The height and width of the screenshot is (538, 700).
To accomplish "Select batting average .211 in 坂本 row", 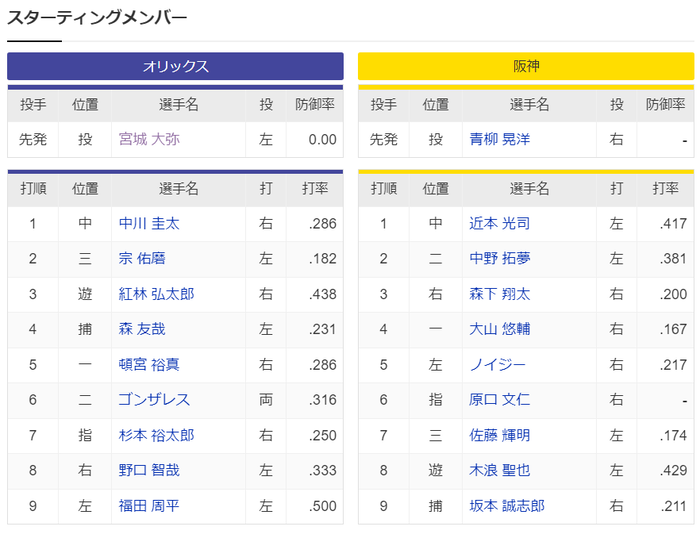I will pos(673,506).
